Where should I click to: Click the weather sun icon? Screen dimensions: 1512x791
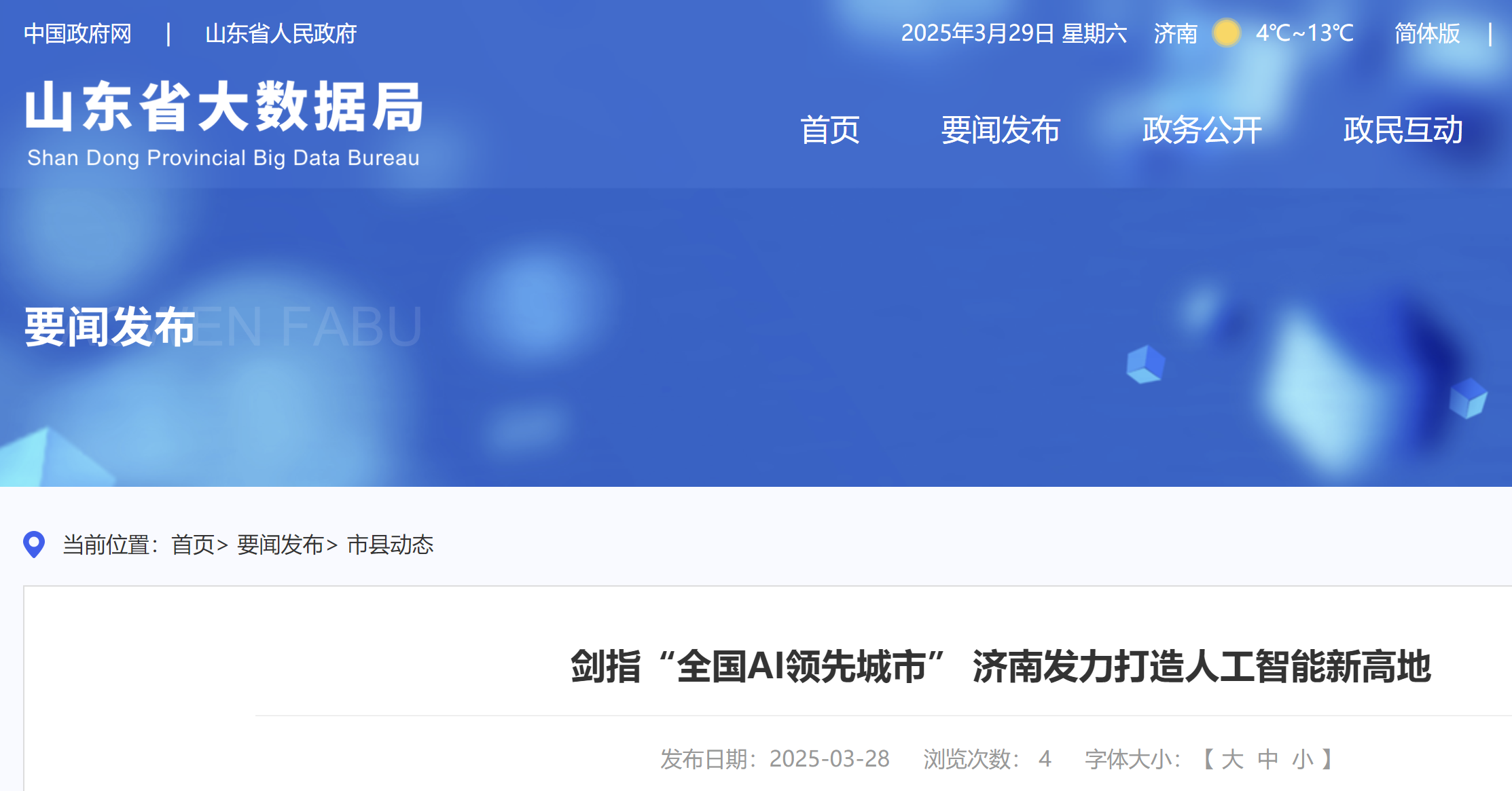click(x=1227, y=33)
